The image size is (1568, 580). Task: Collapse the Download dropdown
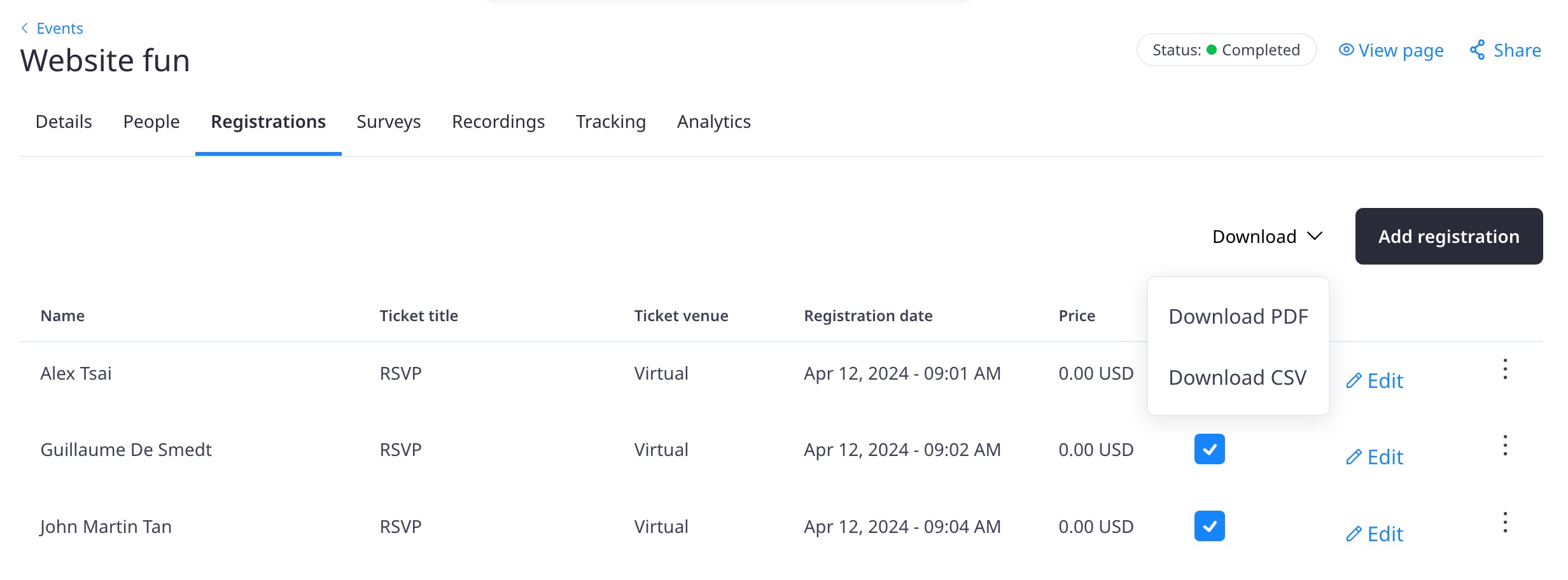[x=1267, y=237]
